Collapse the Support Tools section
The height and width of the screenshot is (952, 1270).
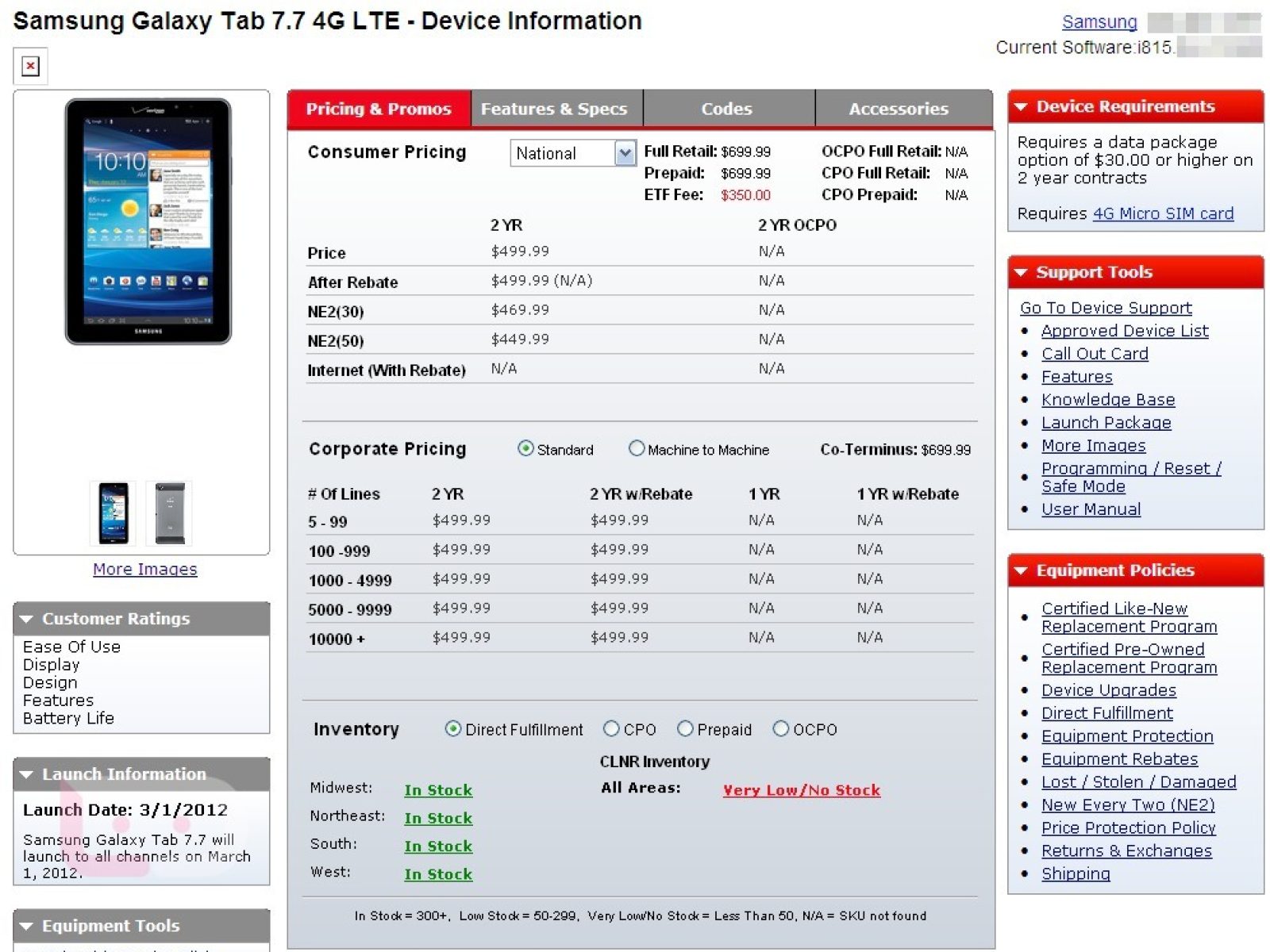pos(1021,273)
